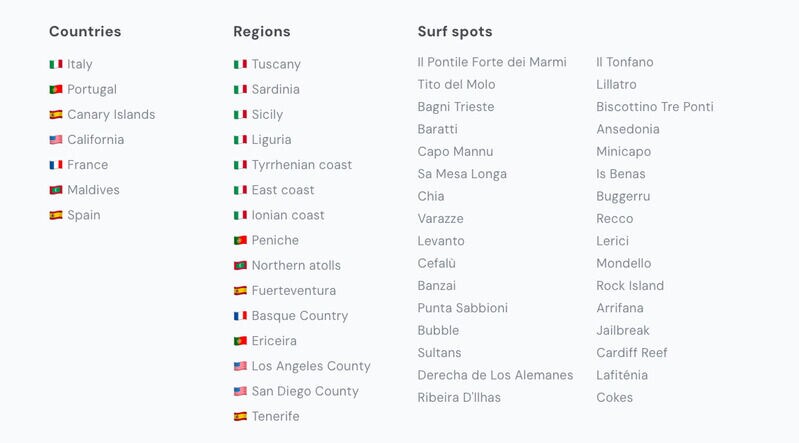Click the Italy flag icon under Countries
The height and width of the screenshot is (443, 799).
click(x=56, y=64)
